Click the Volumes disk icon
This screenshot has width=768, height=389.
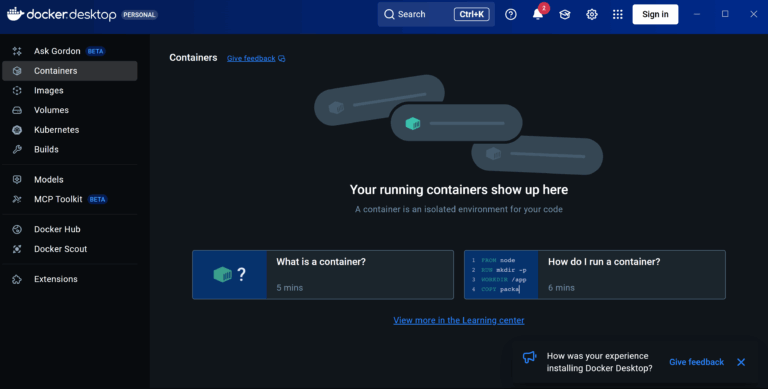[17, 110]
